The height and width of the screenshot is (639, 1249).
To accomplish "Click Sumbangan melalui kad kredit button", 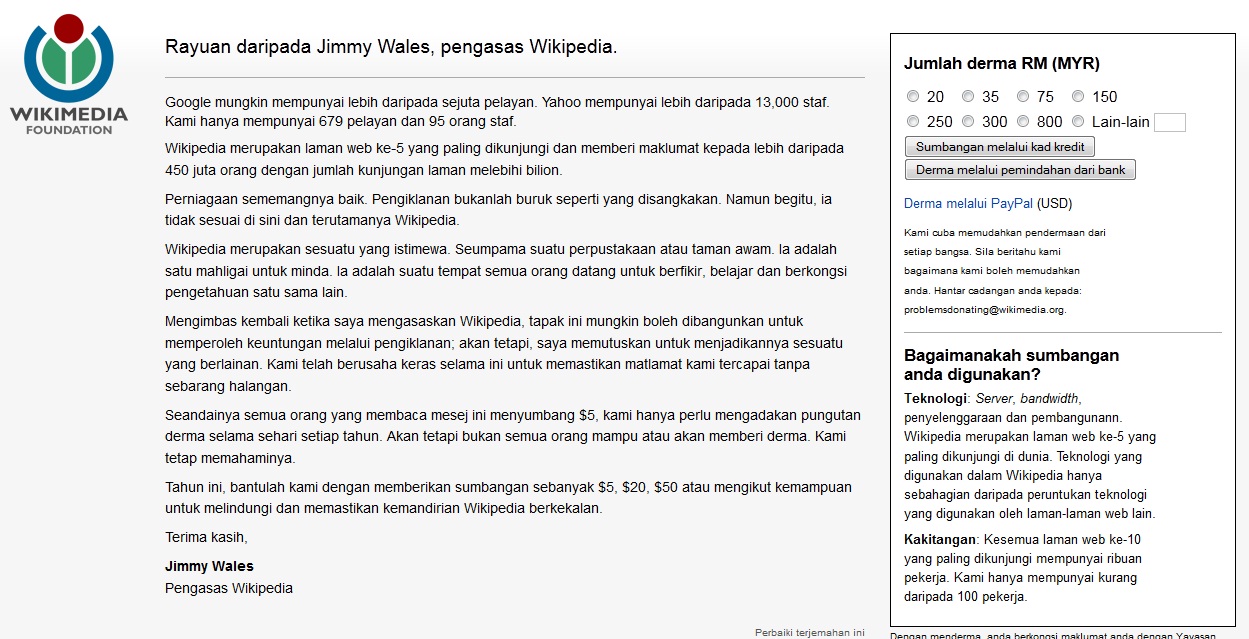I will 1000,147.
